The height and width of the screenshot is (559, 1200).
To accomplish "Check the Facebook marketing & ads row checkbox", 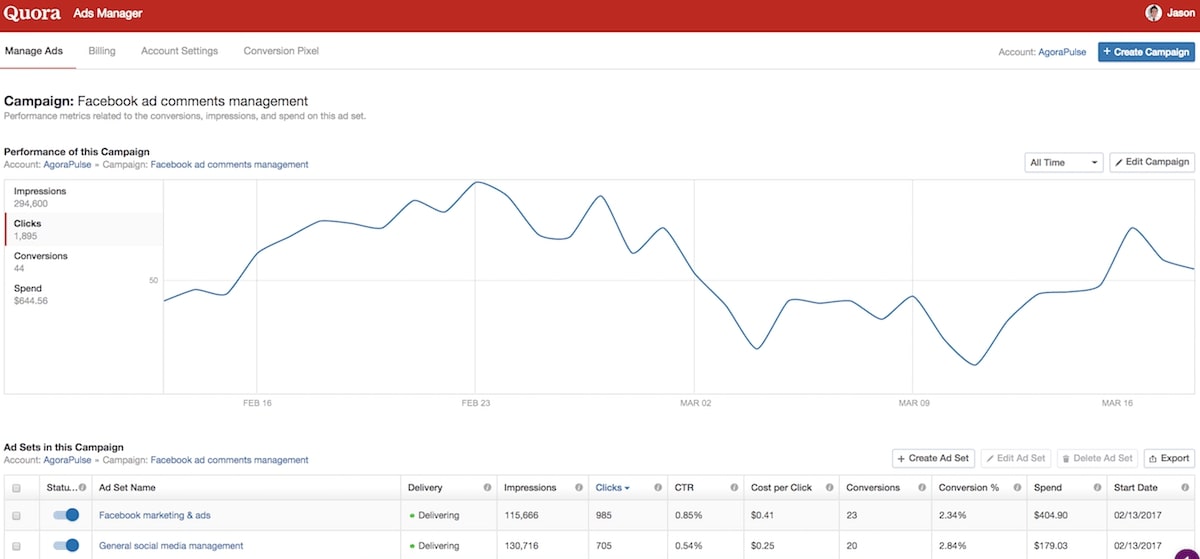I will coord(16,516).
